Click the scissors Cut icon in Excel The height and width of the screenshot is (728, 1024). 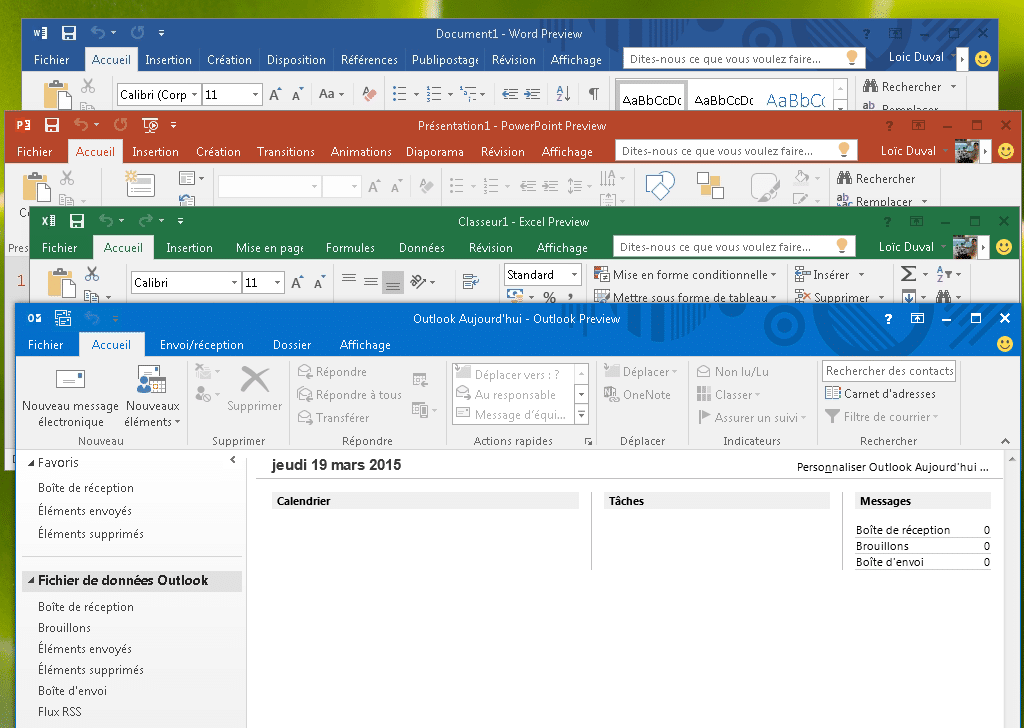click(x=92, y=274)
